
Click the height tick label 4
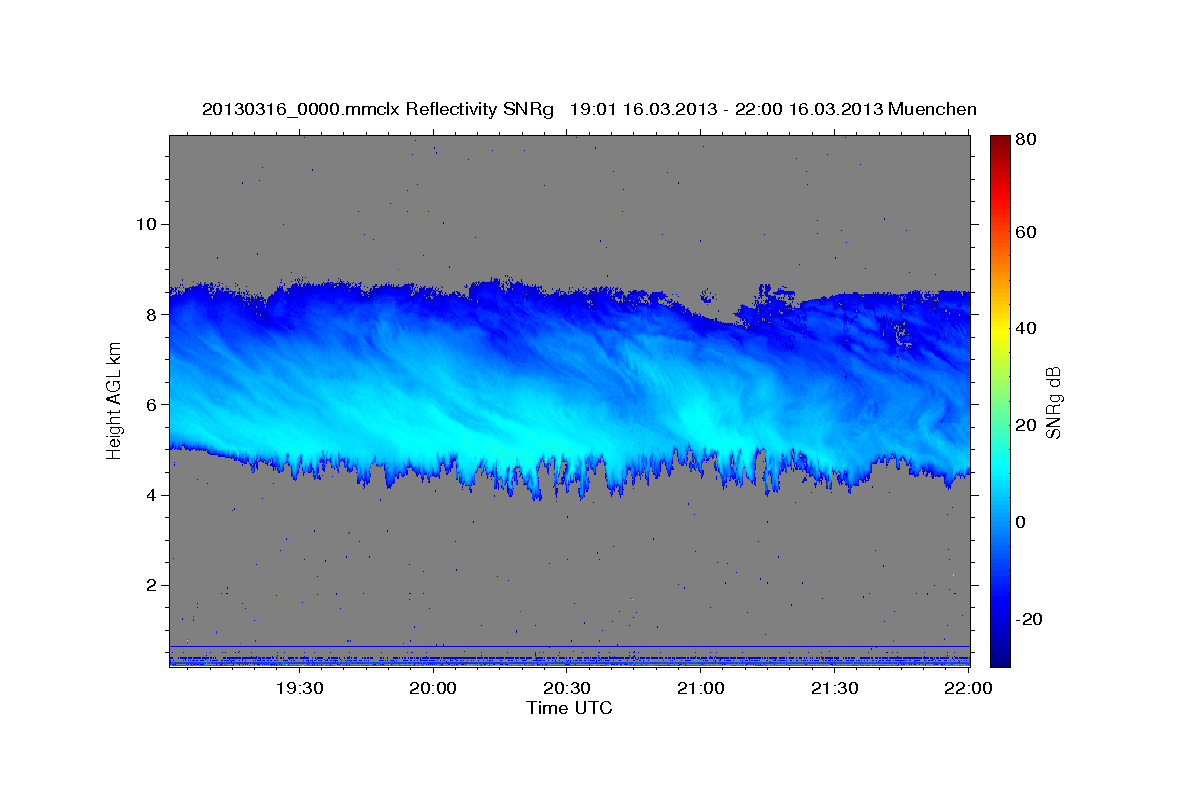click(x=151, y=495)
